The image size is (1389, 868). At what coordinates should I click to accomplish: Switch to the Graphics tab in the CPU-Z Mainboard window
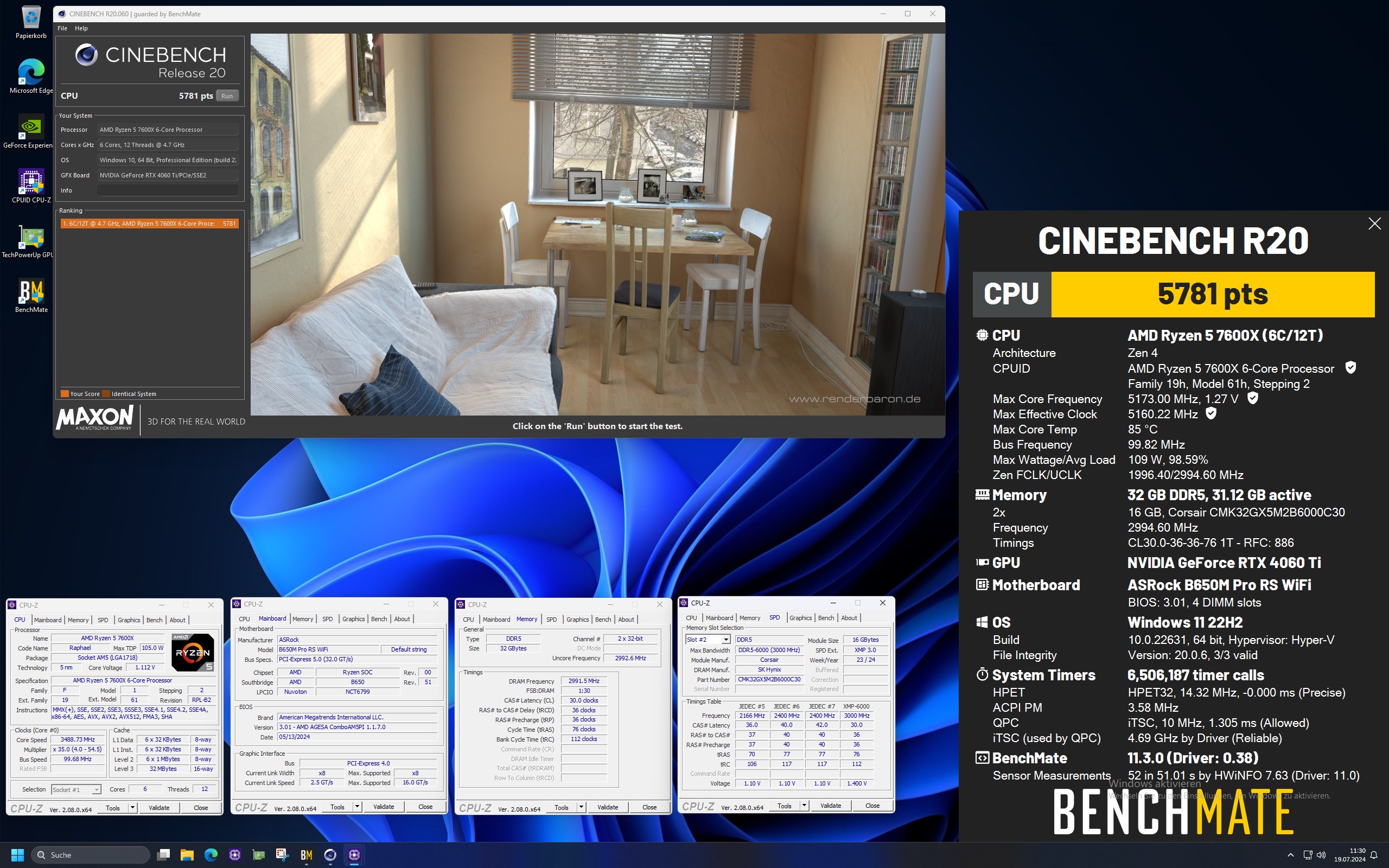354,619
